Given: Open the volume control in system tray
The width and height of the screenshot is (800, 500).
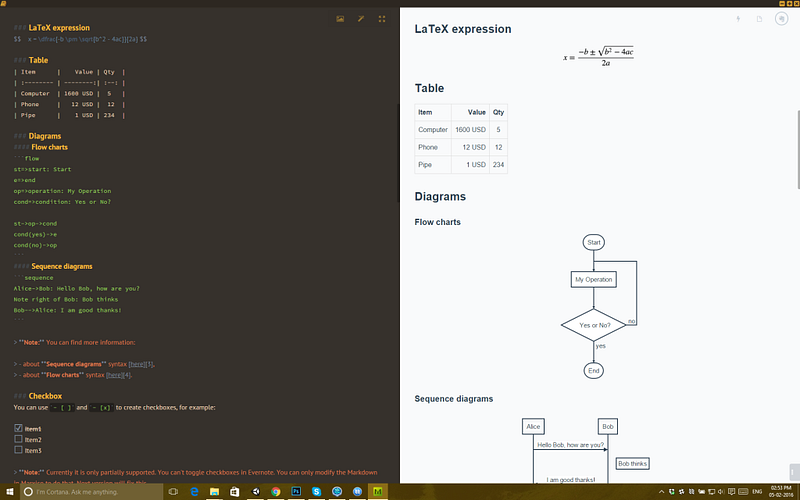Looking at the screenshot, I should (721, 492).
